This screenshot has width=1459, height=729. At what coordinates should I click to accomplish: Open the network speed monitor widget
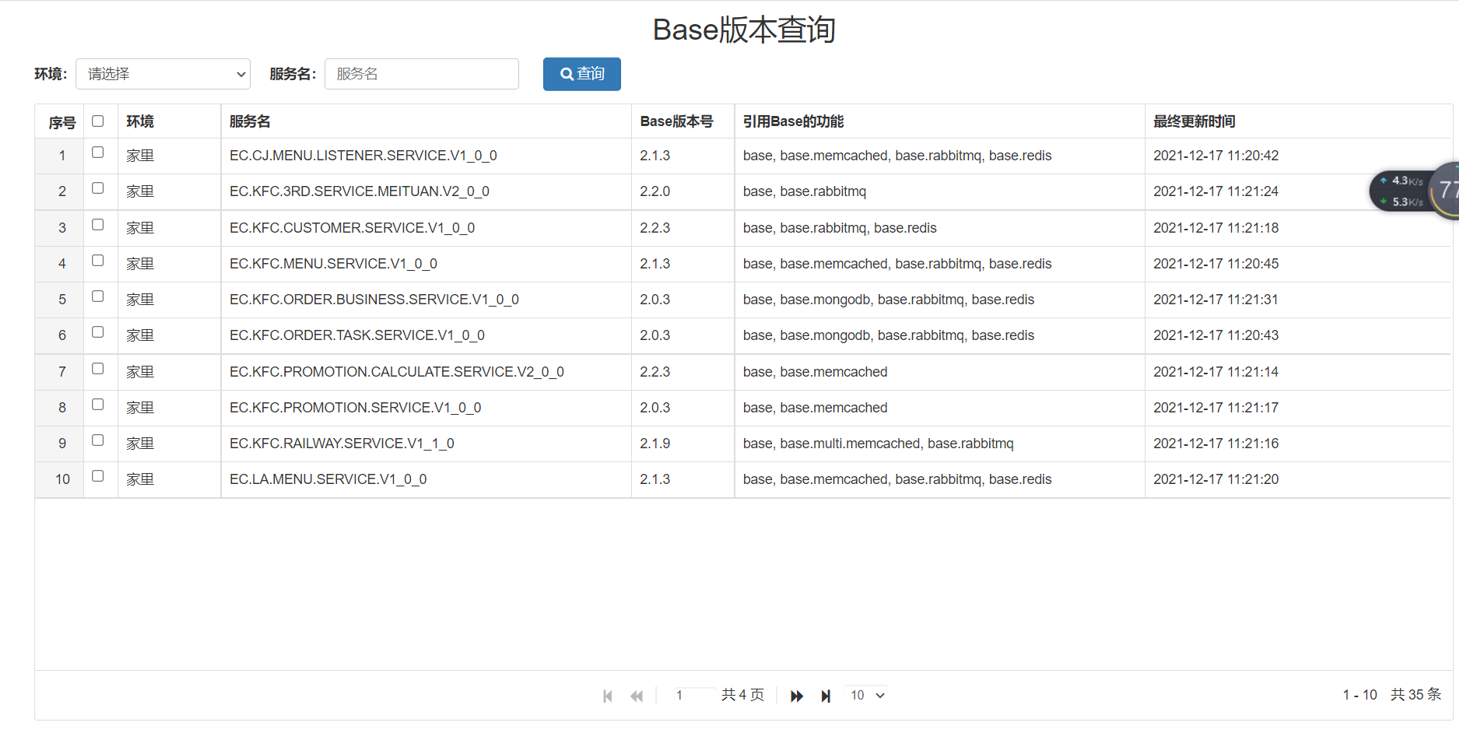click(1414, 191)
